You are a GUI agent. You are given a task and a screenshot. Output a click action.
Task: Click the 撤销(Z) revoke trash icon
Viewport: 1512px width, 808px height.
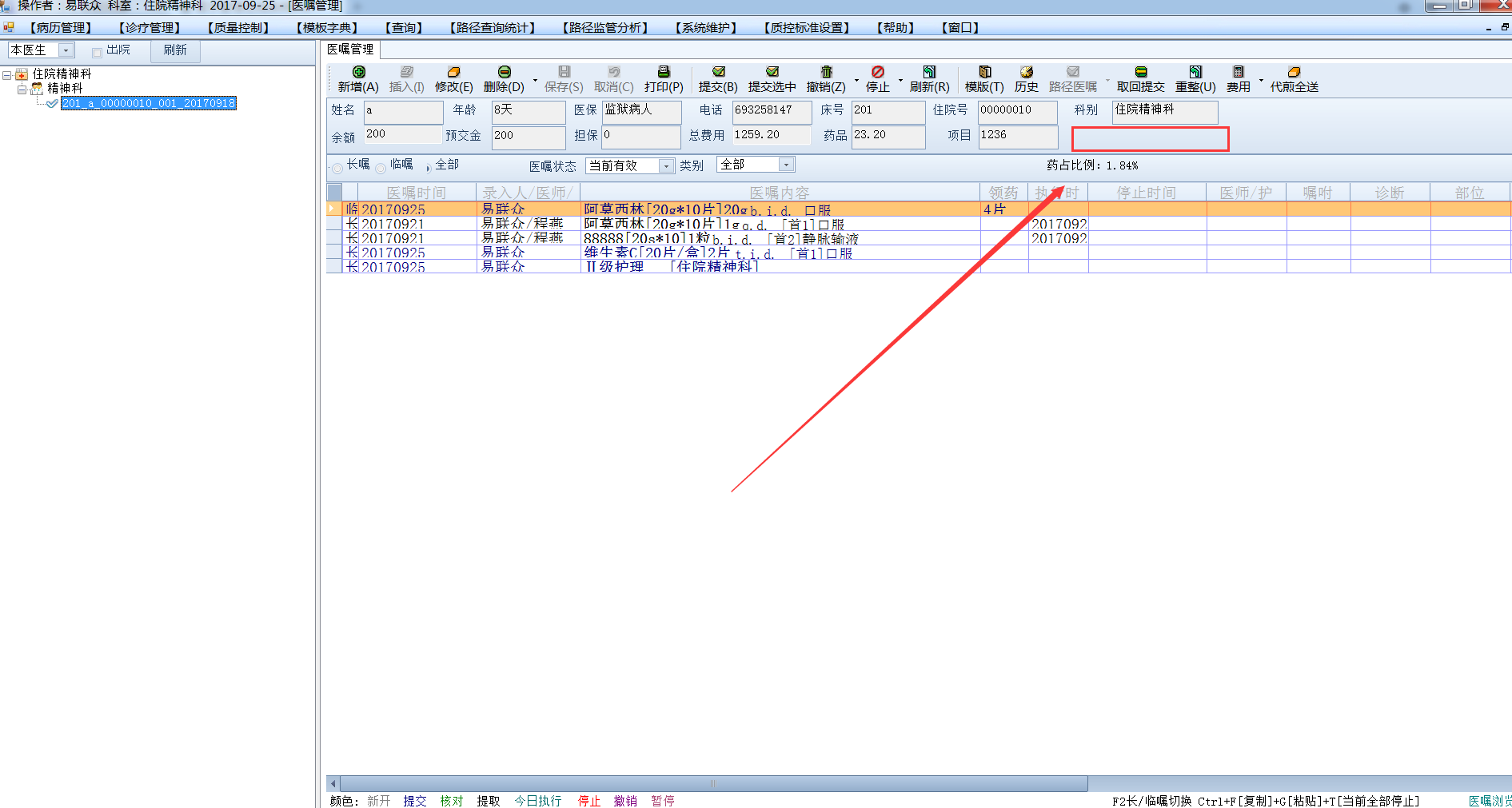[x=826, y=72]
